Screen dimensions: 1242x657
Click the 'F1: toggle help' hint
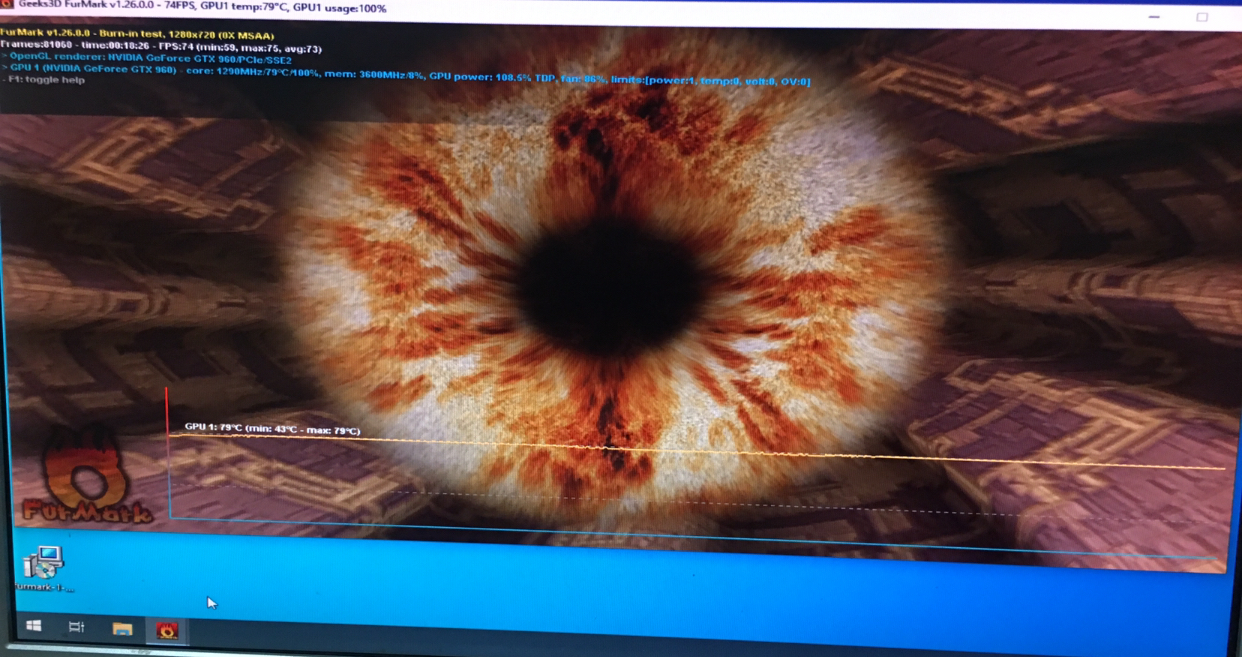[45, 80]
